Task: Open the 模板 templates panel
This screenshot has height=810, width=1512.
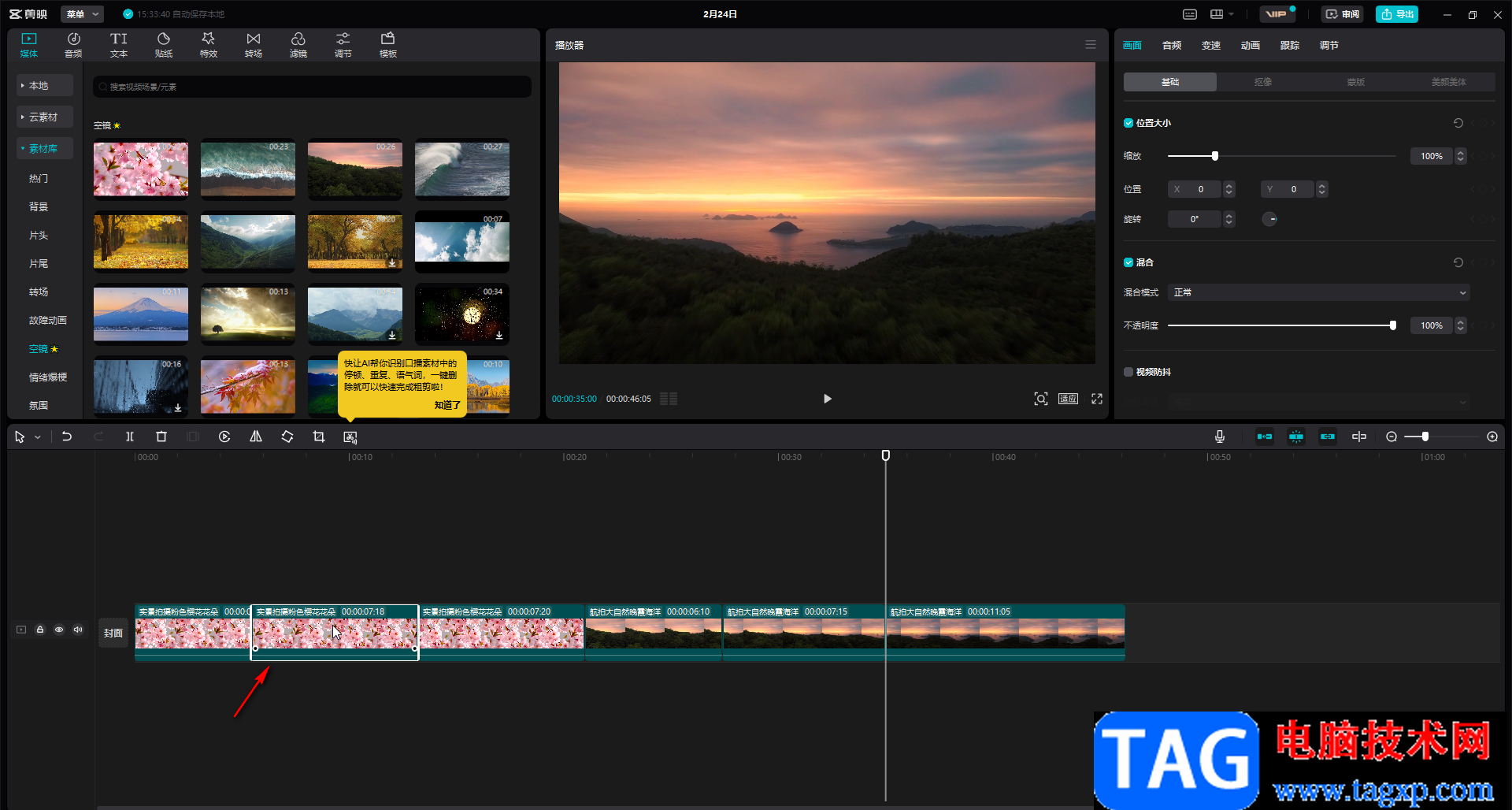Action: 387,45
